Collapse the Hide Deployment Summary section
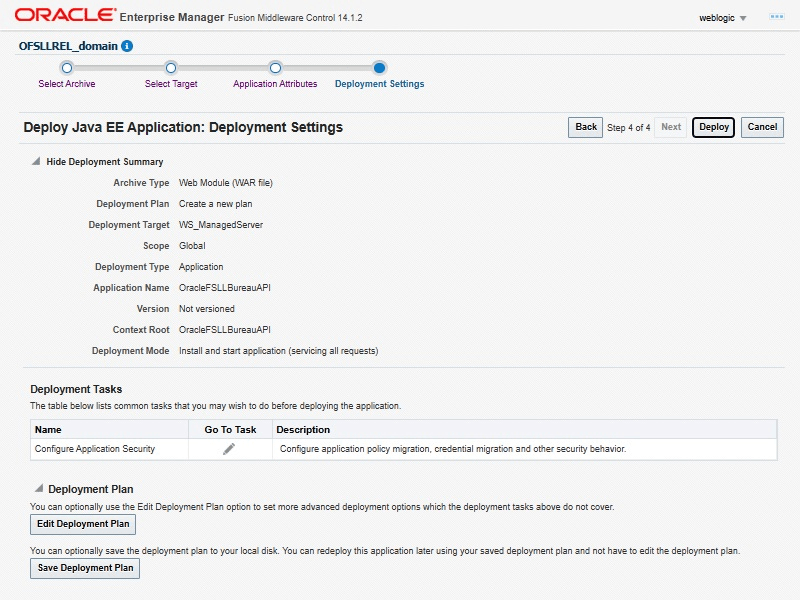Screen dimensions: 800x600 pos(37,161)
